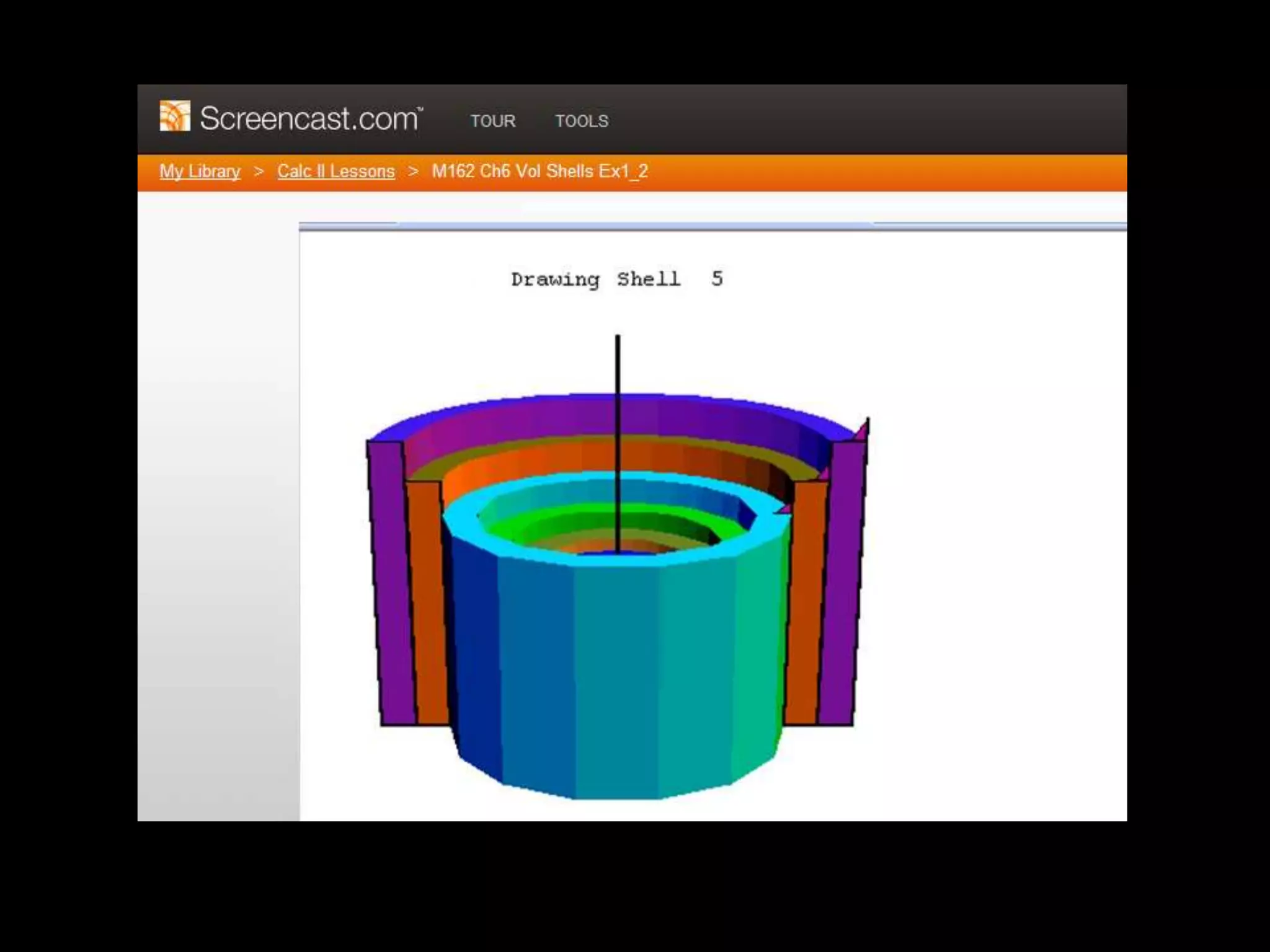Click the second breadcrumb separator arrow

click(413, 171)
